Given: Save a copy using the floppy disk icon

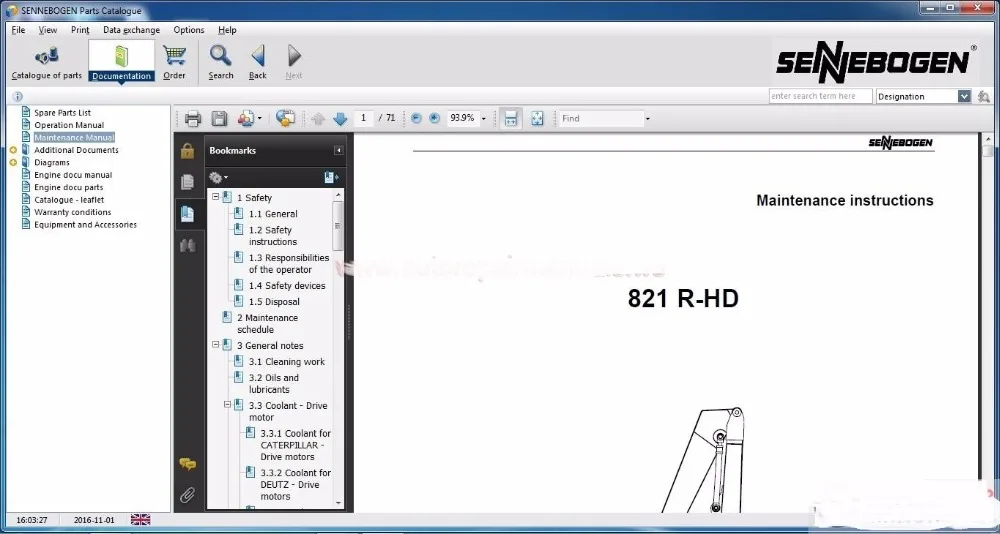Looking at the screenshot, I should click(x=219, y=119).
